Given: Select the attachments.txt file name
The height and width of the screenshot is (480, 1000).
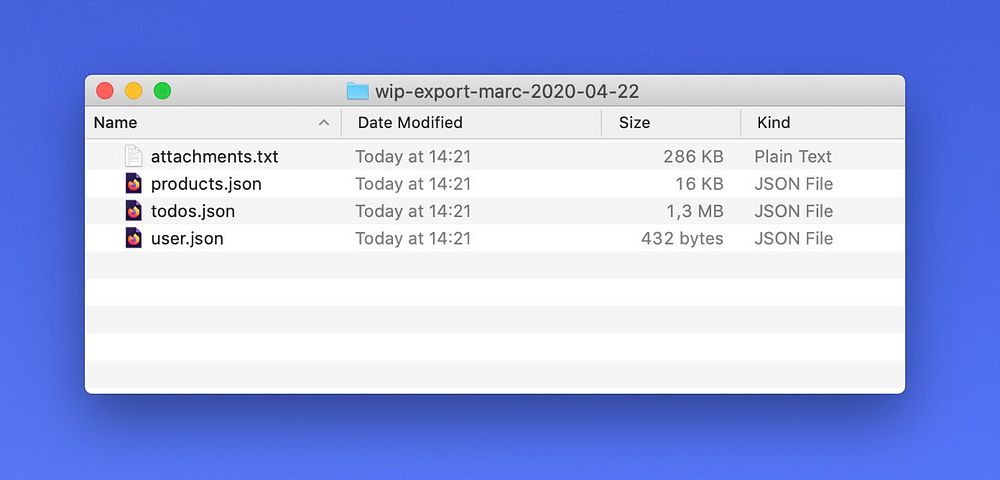Looking at the screenshot, I should [x=214, y=157].
